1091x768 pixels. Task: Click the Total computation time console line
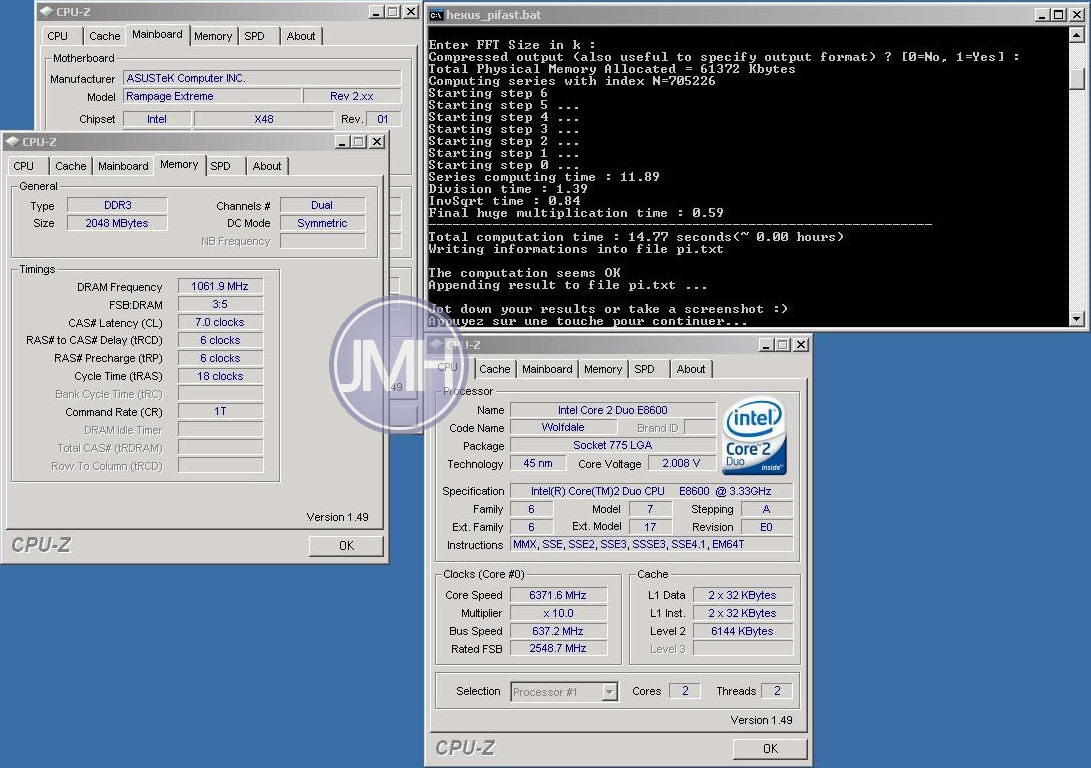[x=636, y=237]
